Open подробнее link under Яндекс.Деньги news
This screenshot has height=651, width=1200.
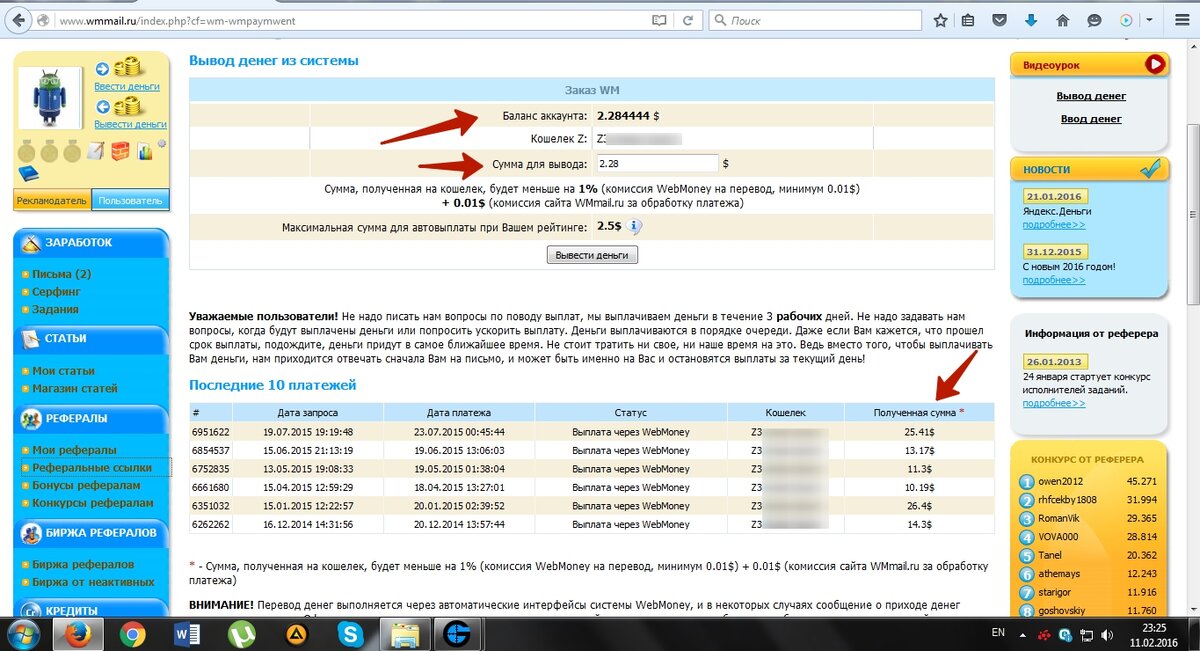[1053, 225]
